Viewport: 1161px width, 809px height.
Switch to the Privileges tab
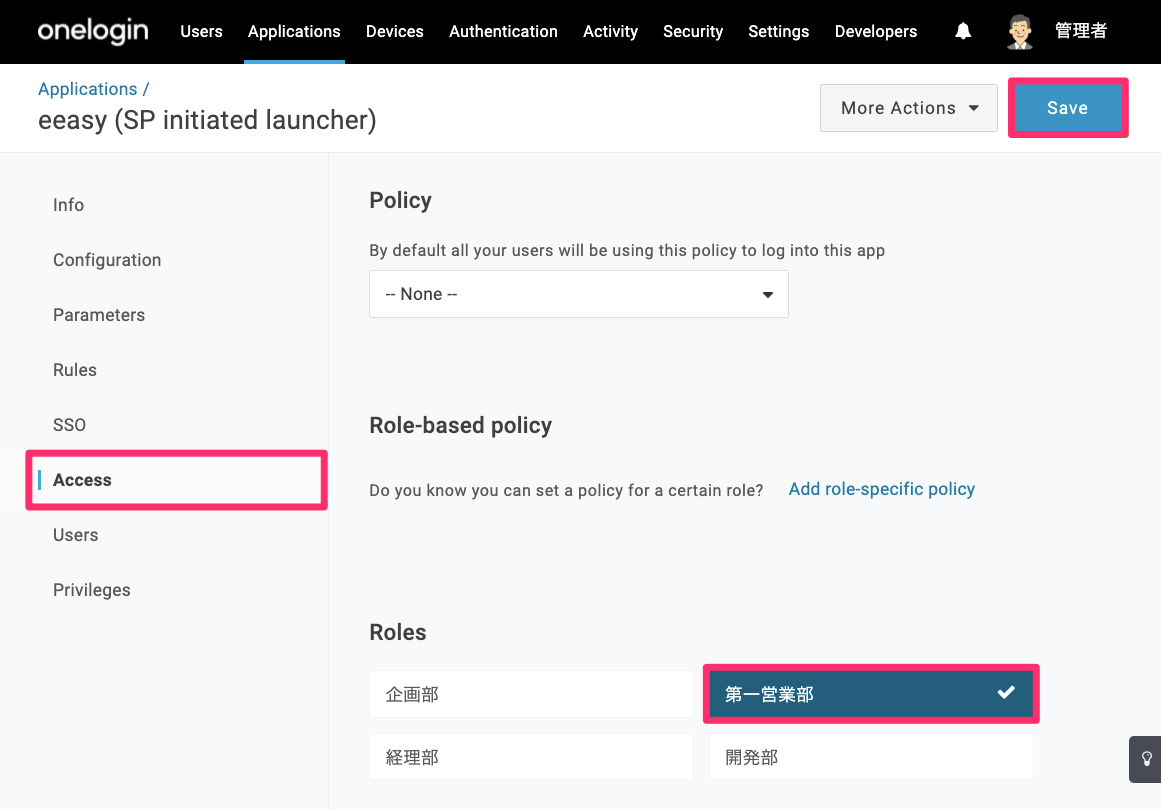point(92,591)
